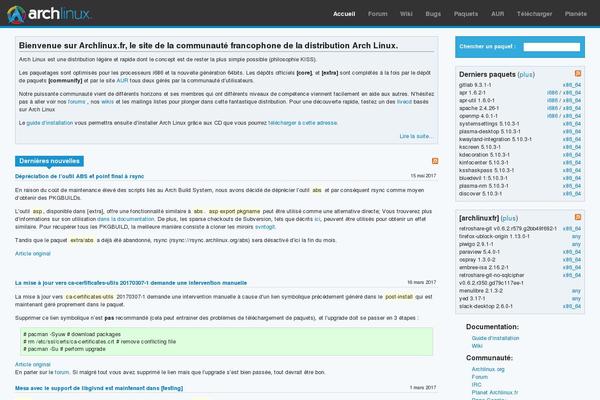The width and height of the screenshot is (600, 400).
Task: Open the AUR navigation item
Action: coord(497,14)
